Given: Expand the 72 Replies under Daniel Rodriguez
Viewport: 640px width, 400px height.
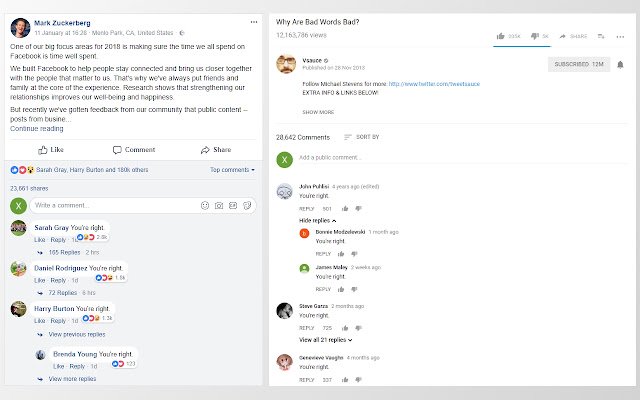Looking at the screenshot, I should [x=62, y=293].
